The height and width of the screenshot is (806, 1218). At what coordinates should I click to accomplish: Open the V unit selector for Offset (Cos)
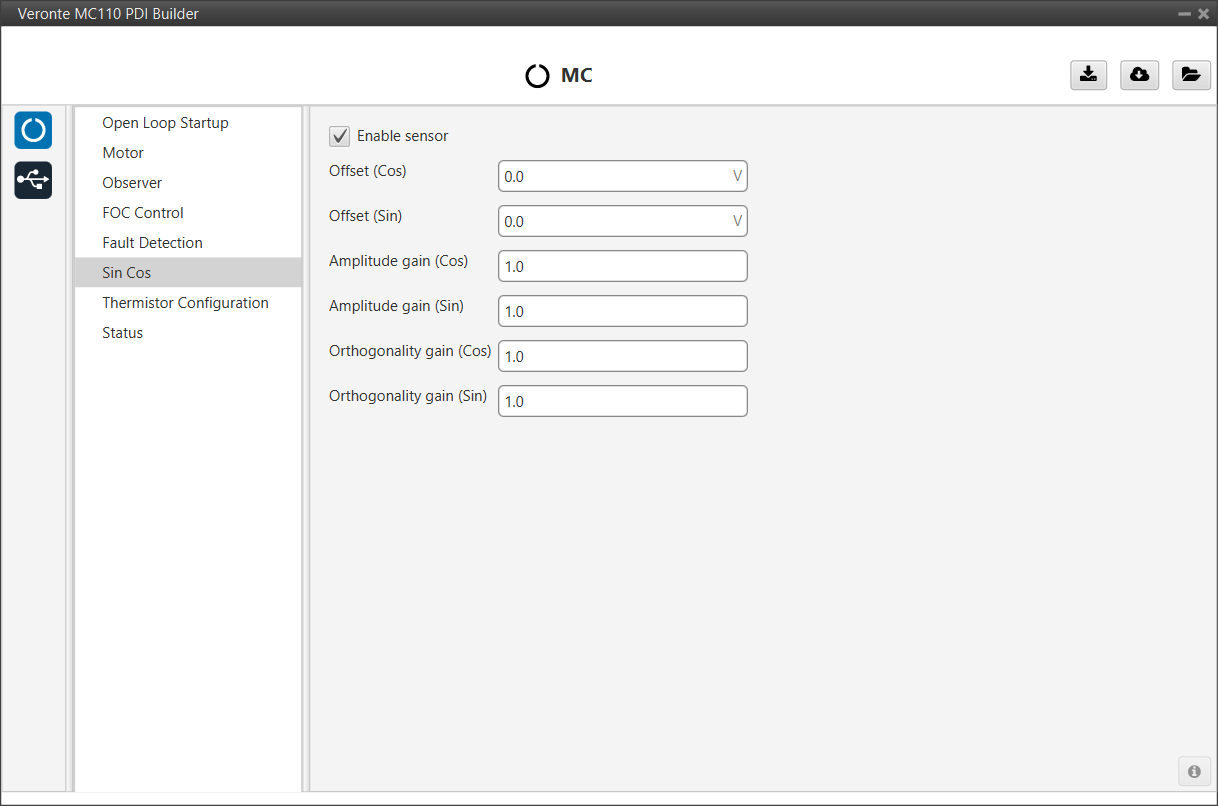tap(737, 176)
